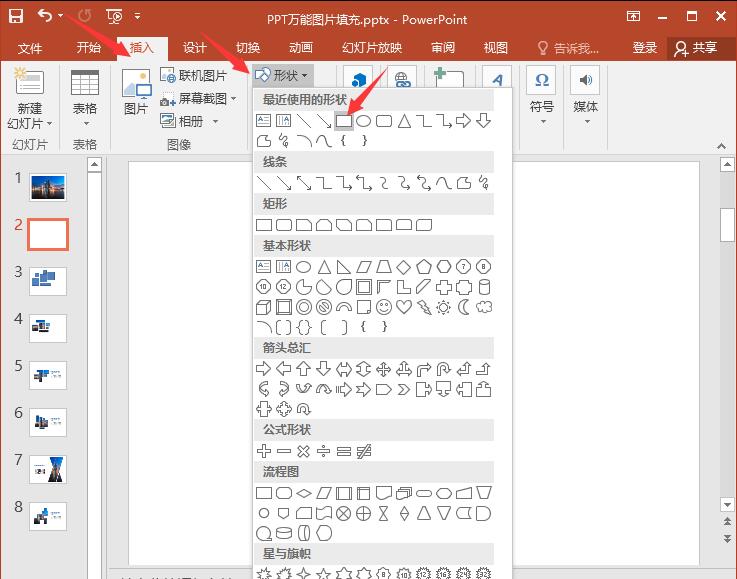Viewport: 737px width, 579px height.
Task: Open Ribbon Display Options button
Action: [634, 16]
